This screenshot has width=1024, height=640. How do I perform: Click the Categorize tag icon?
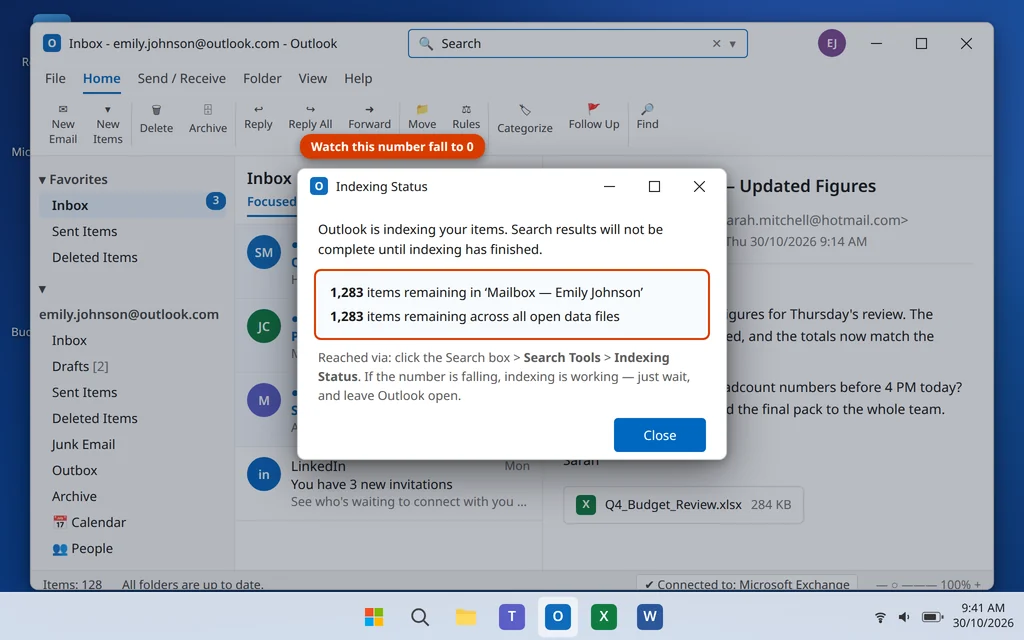524,110
